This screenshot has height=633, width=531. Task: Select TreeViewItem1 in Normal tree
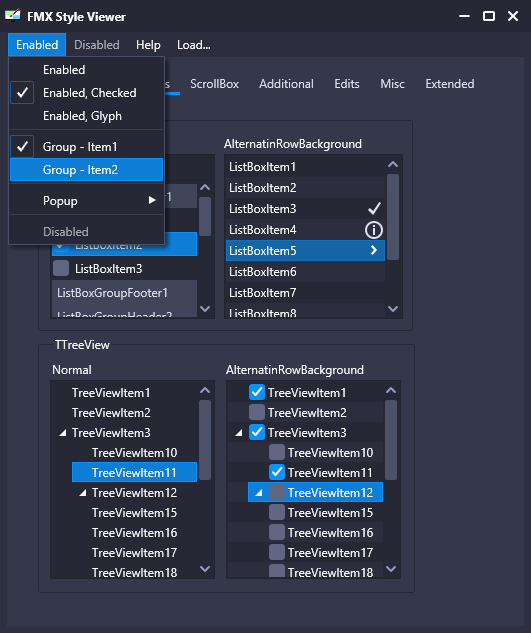point(111,392)
